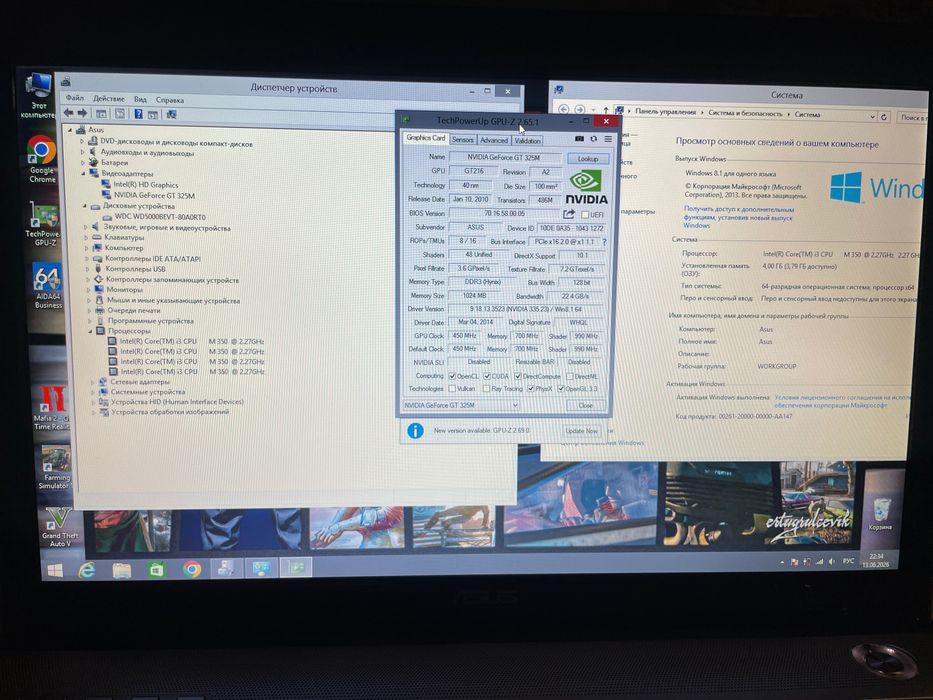The width and height of the screenshot is (933, 700).
Task: Click the properties icon in Device Manager toolbar
Action: click(120, 113)
